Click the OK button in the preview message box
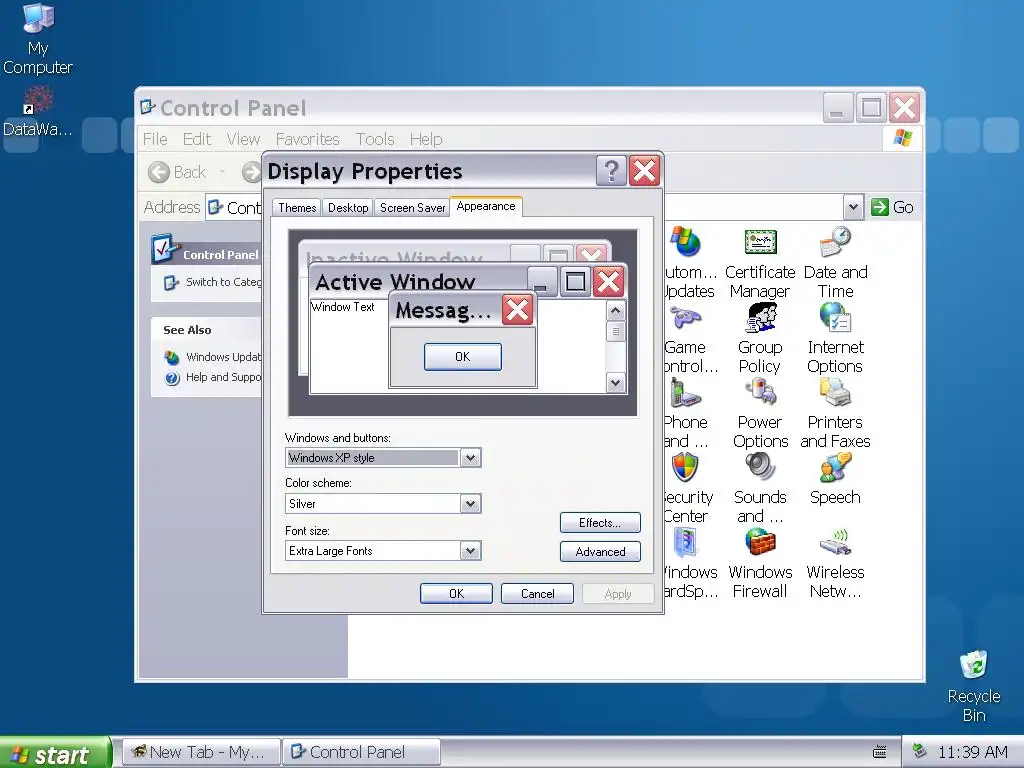 [463, 357]
